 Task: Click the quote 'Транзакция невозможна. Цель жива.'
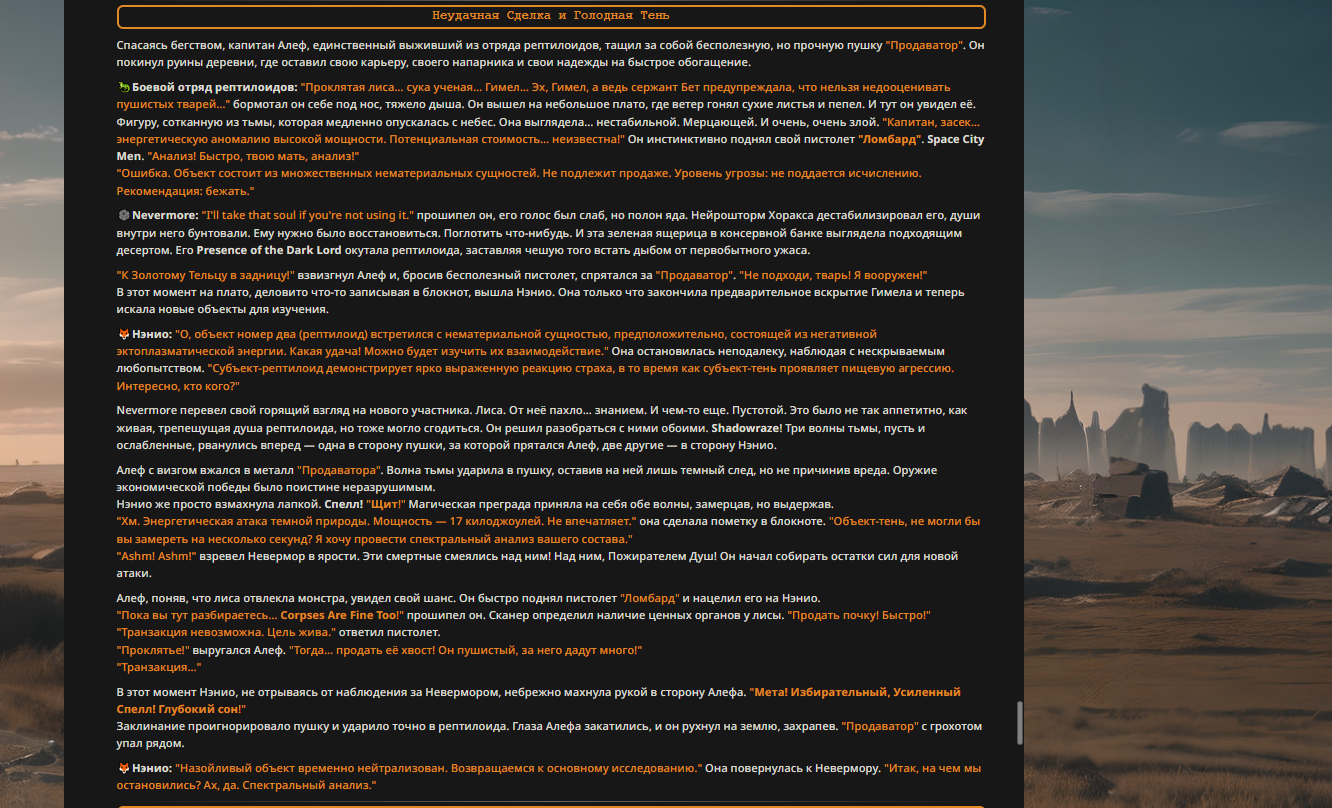pos(225,632)
